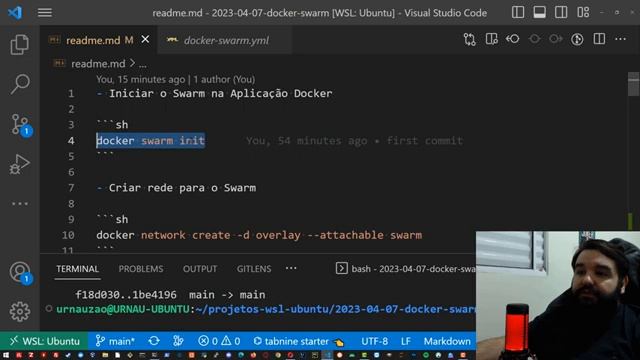640x360 pixels.
Task: Open the markdown preview to the side icon
Action: [x=491, y=40]
